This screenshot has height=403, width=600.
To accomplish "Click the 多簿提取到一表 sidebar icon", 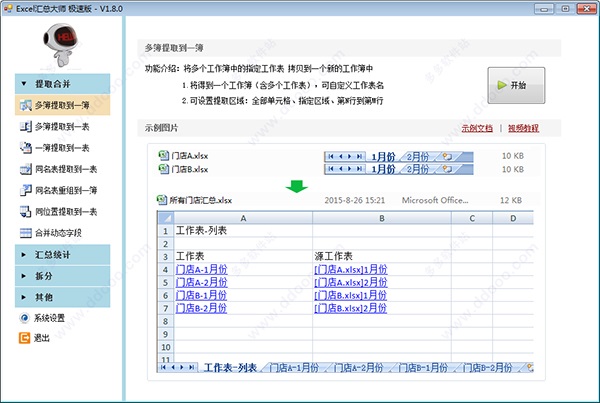I will coord(26,126).
